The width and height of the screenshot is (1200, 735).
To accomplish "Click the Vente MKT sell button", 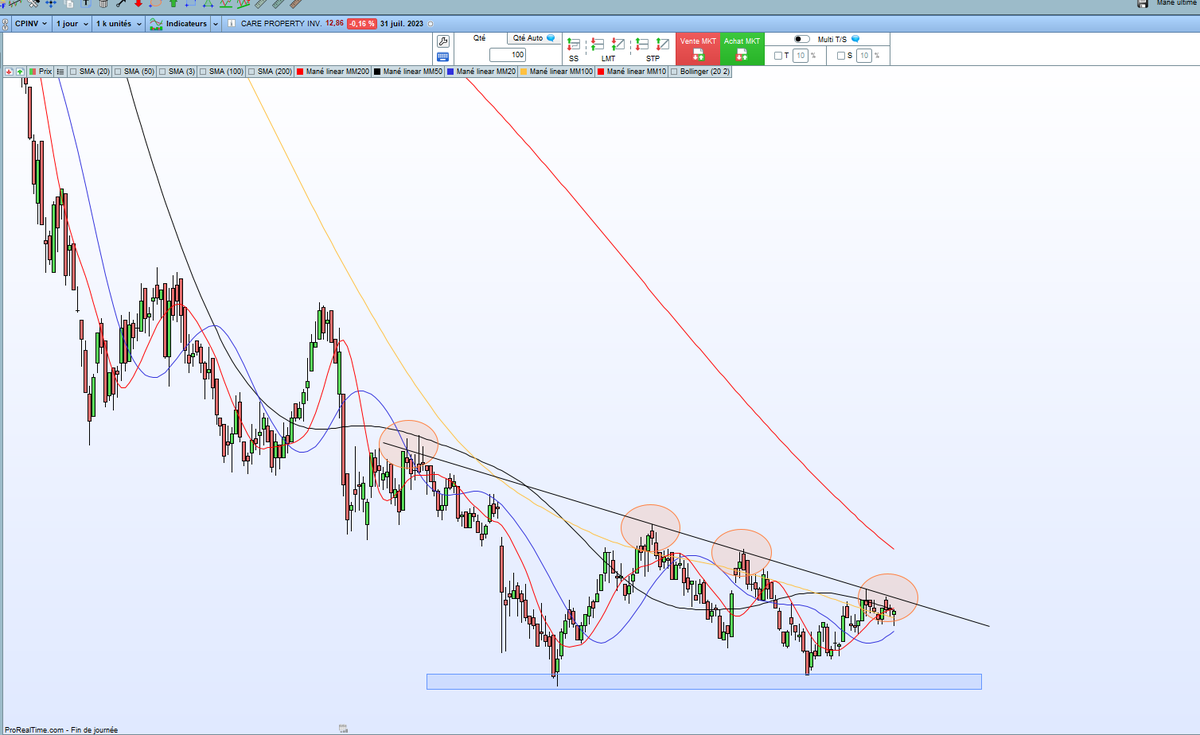I will [698, 49].
